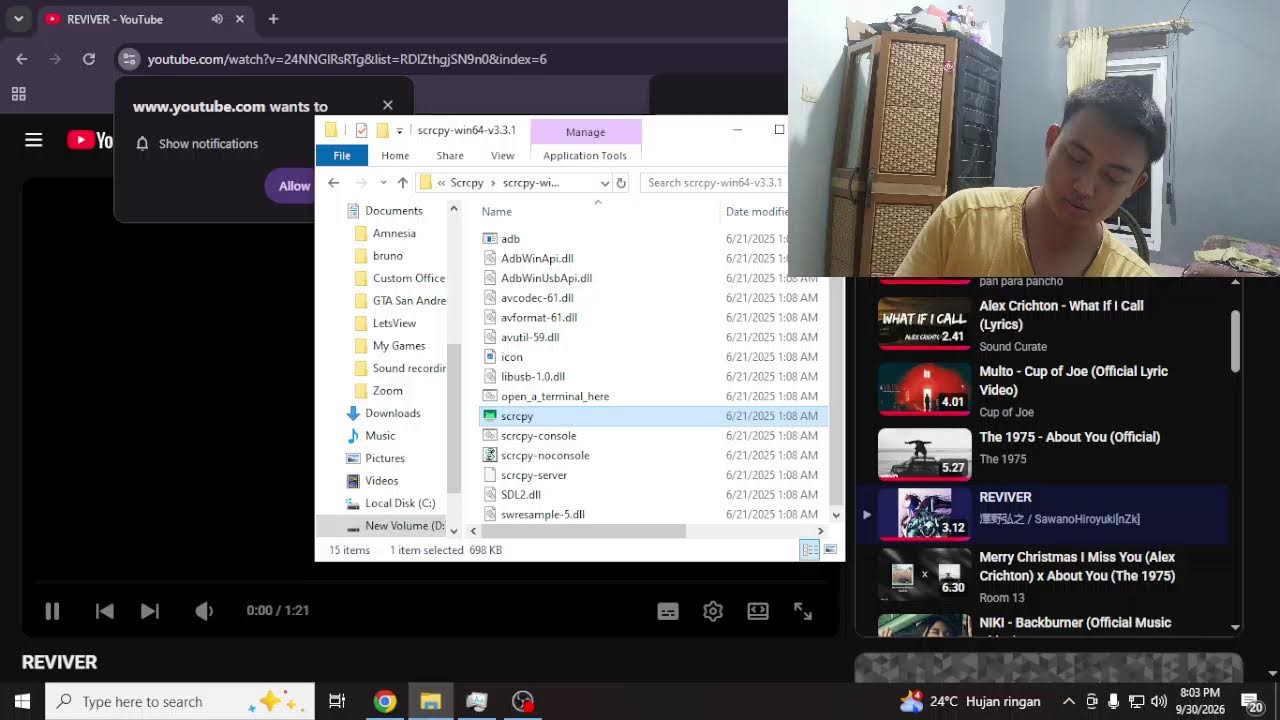Screen dimensions: 1280x720
Task: Open a new browser tab
Action: [273, 19]
